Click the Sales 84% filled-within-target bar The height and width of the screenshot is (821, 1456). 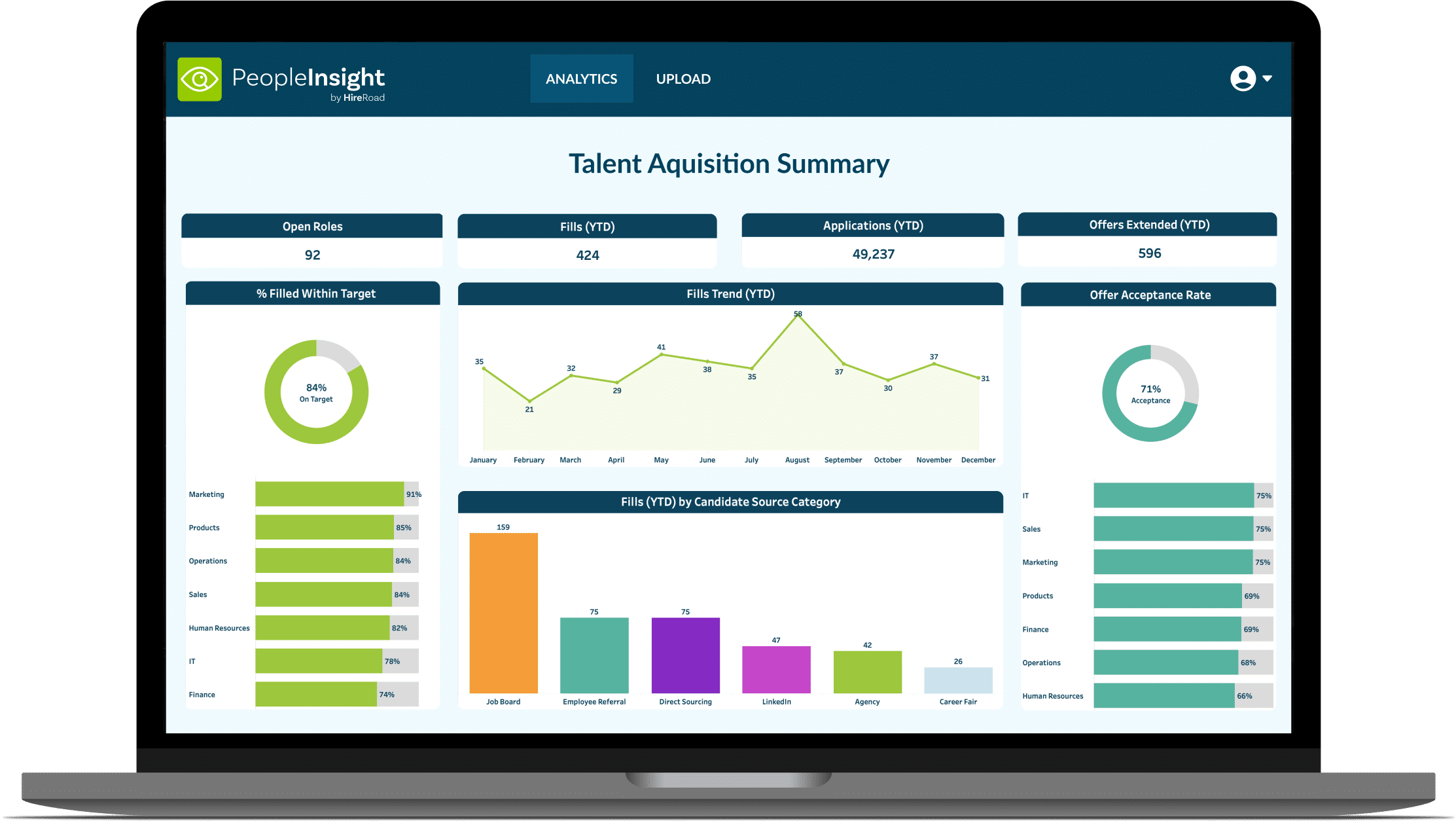click(x=323, y=594)
